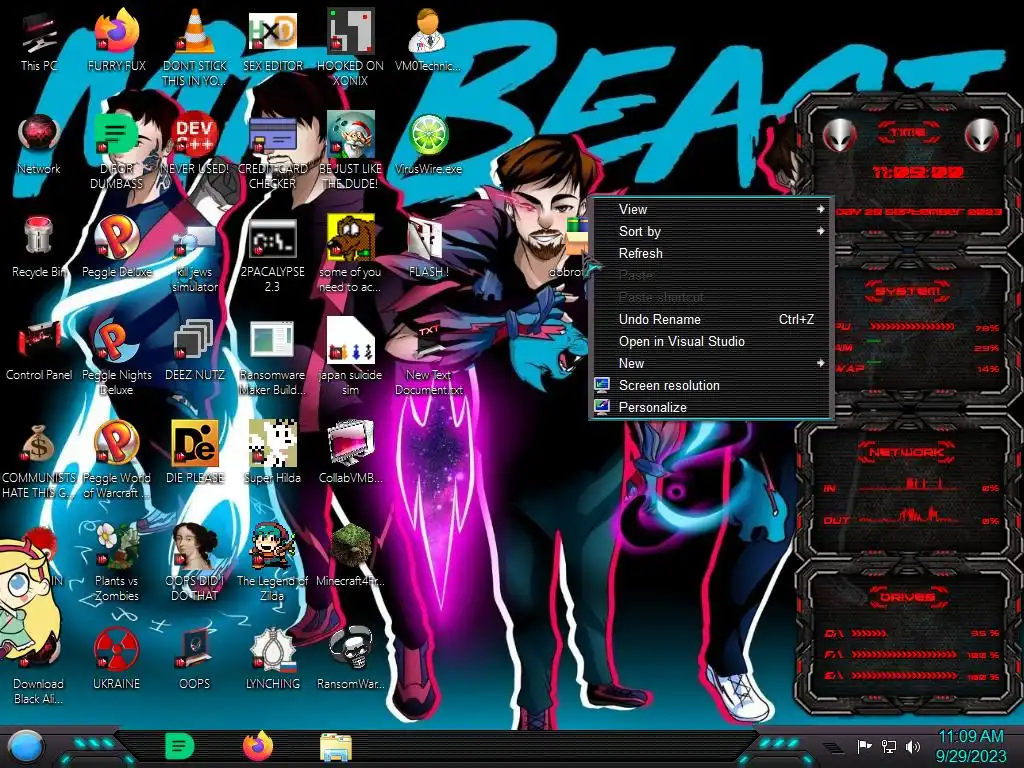Expand the New submenu arrow

820,363
